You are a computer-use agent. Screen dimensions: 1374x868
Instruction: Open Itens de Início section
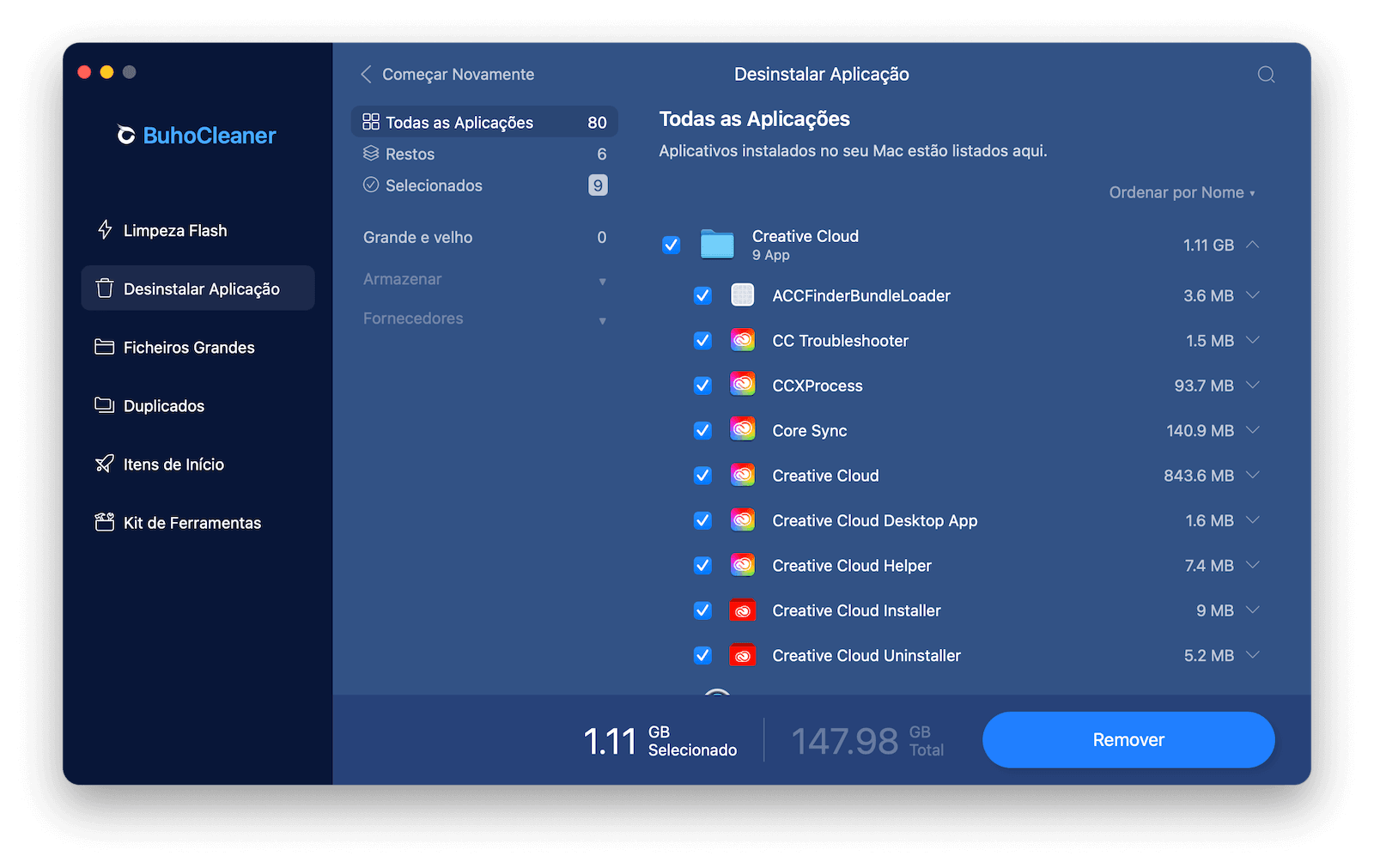coord(198,464)
